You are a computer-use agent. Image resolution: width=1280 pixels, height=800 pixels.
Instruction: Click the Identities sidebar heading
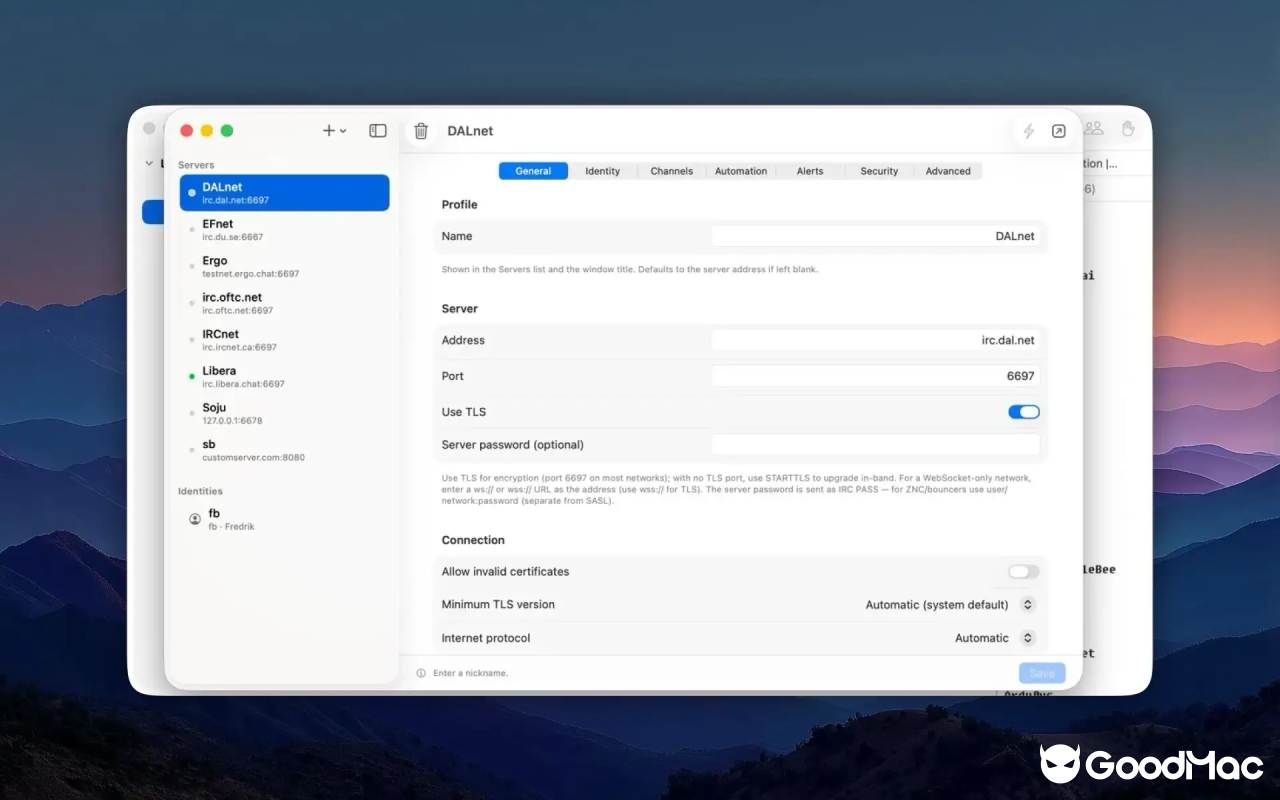point(200,491)
